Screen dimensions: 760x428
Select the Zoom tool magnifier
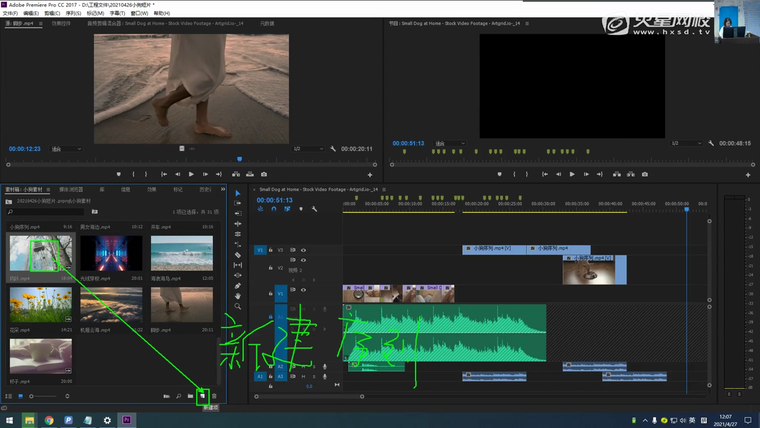coord(238,307)
